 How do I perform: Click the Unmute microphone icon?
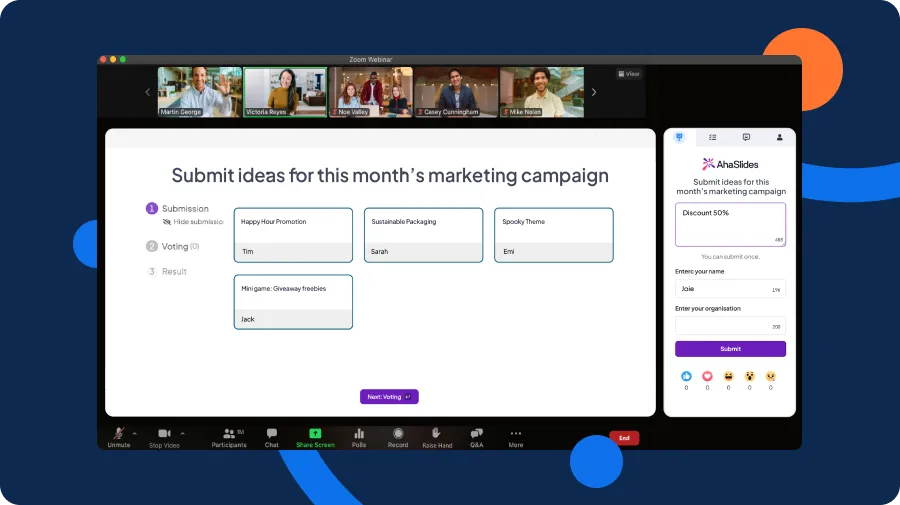click(119, 433)
